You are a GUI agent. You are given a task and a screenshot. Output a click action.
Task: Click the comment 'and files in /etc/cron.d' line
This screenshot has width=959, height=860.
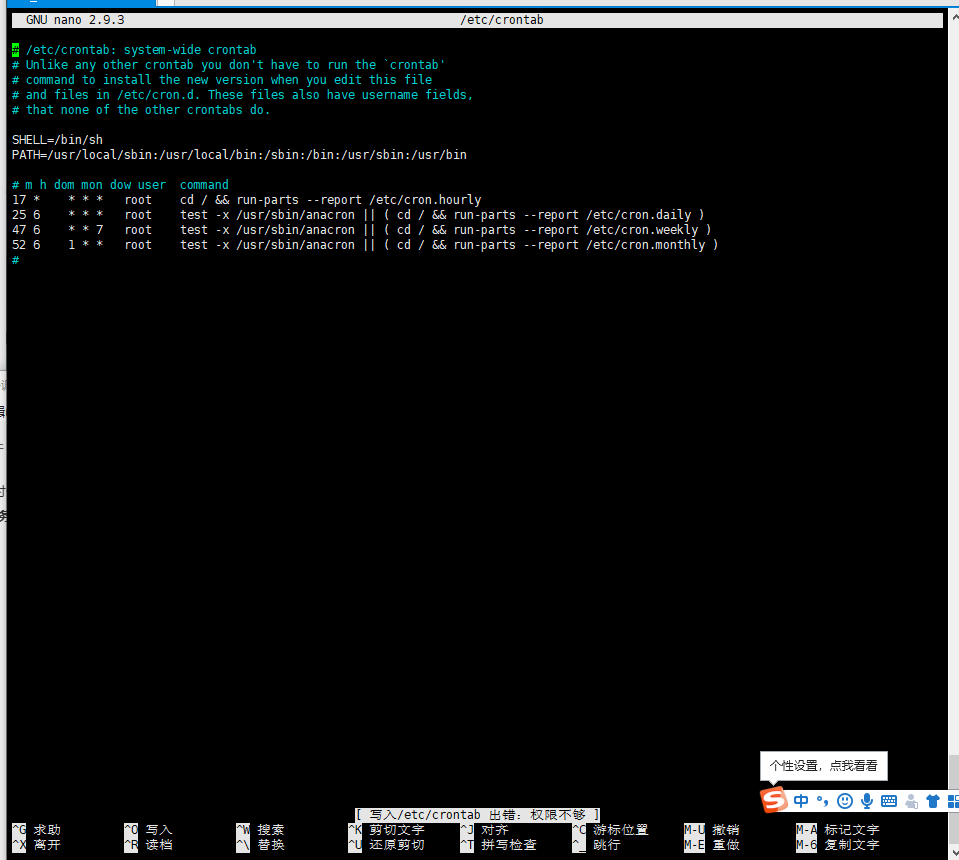[x=243, y=94]
